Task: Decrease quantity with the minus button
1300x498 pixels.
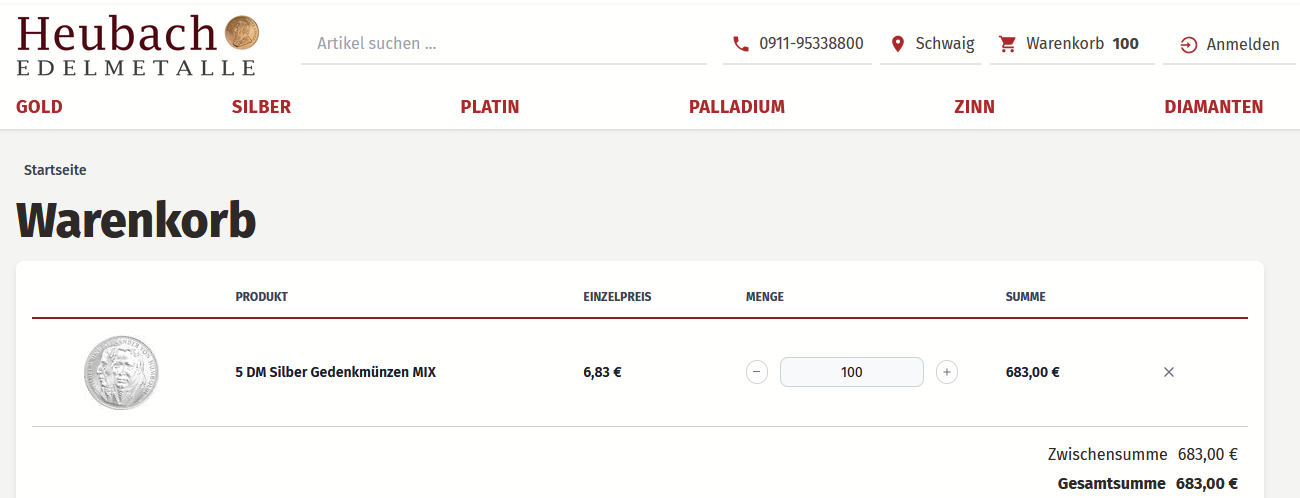Action: [x=757, y=373]
